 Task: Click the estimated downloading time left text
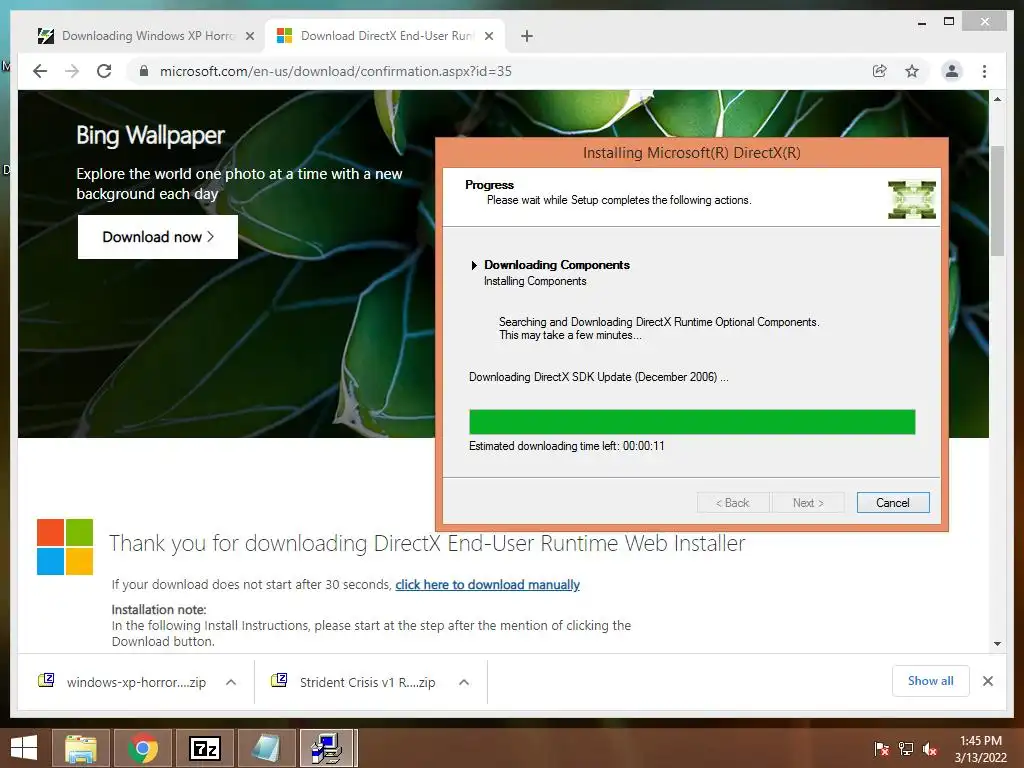click(x=566, y=446)
